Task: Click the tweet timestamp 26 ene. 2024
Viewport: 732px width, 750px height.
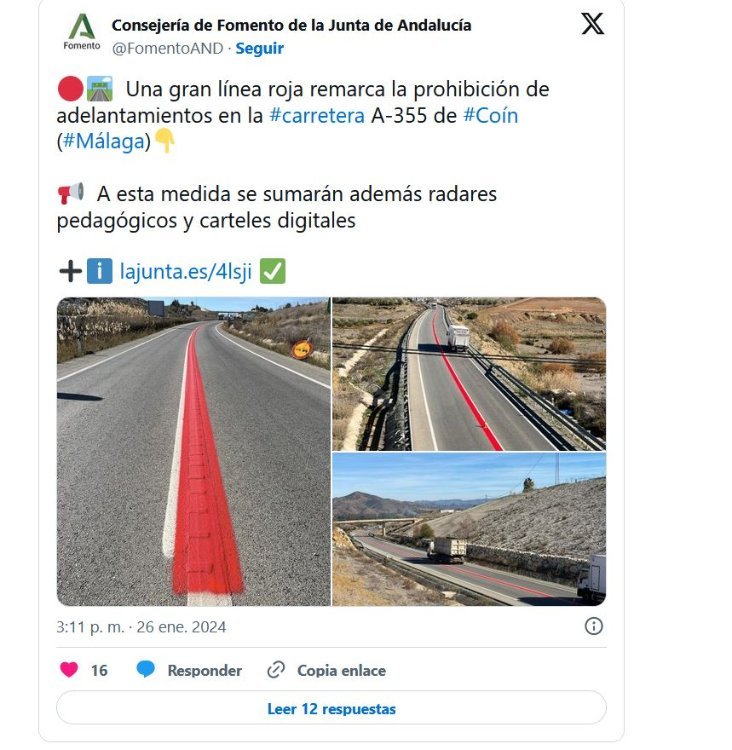Action: click(x=181, y=627)
